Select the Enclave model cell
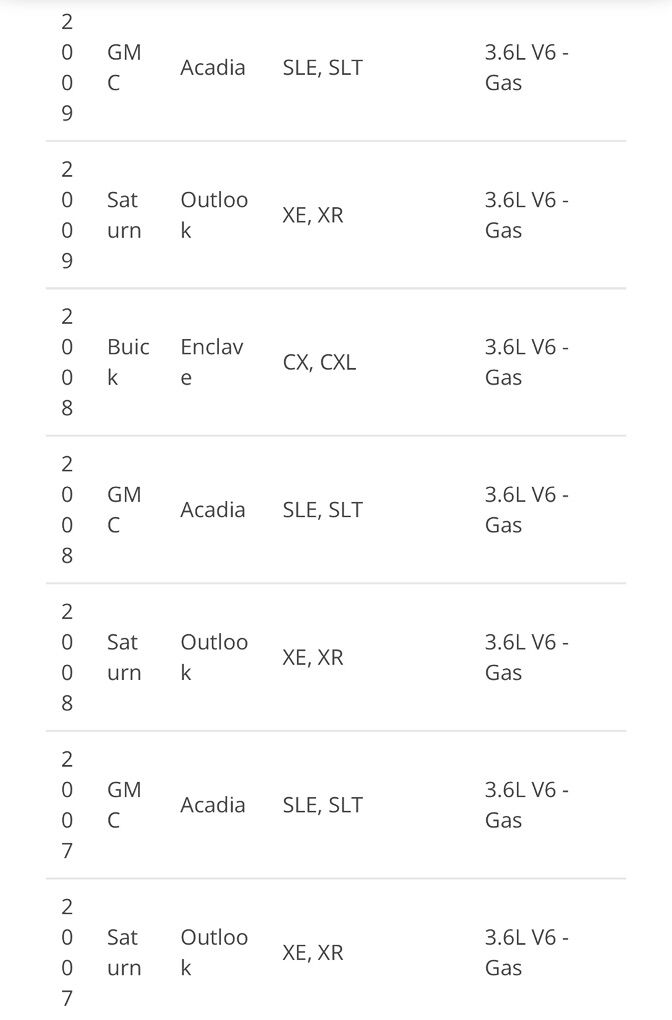This screenshot has width=672, height=1020. click(211, 362)
